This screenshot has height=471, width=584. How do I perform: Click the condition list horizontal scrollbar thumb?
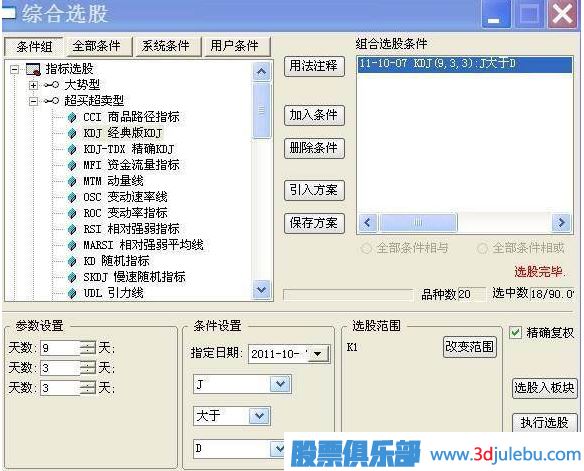pyautogui.click(x=418, y=223)
